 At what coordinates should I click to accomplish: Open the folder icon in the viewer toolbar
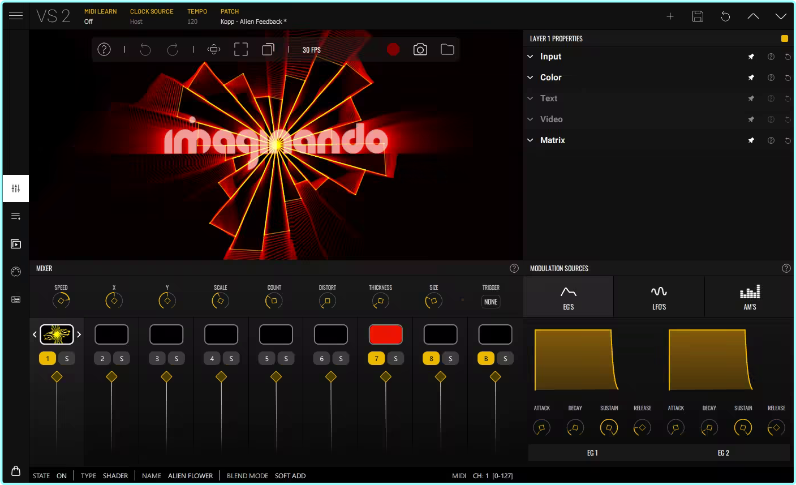click(x=447, y=49)
